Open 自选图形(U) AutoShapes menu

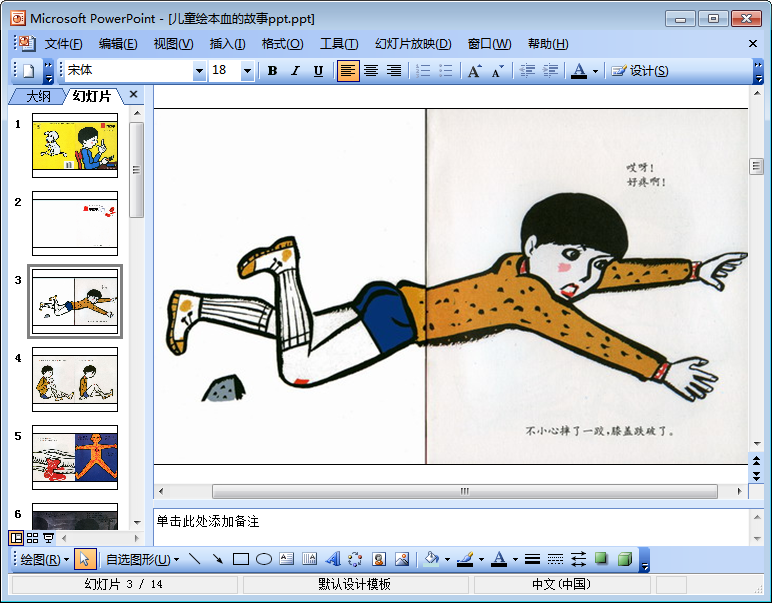(142, 560)
